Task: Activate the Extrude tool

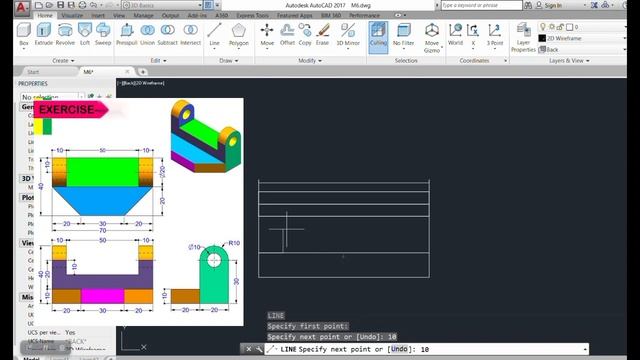Action: [x=43, y=34]
